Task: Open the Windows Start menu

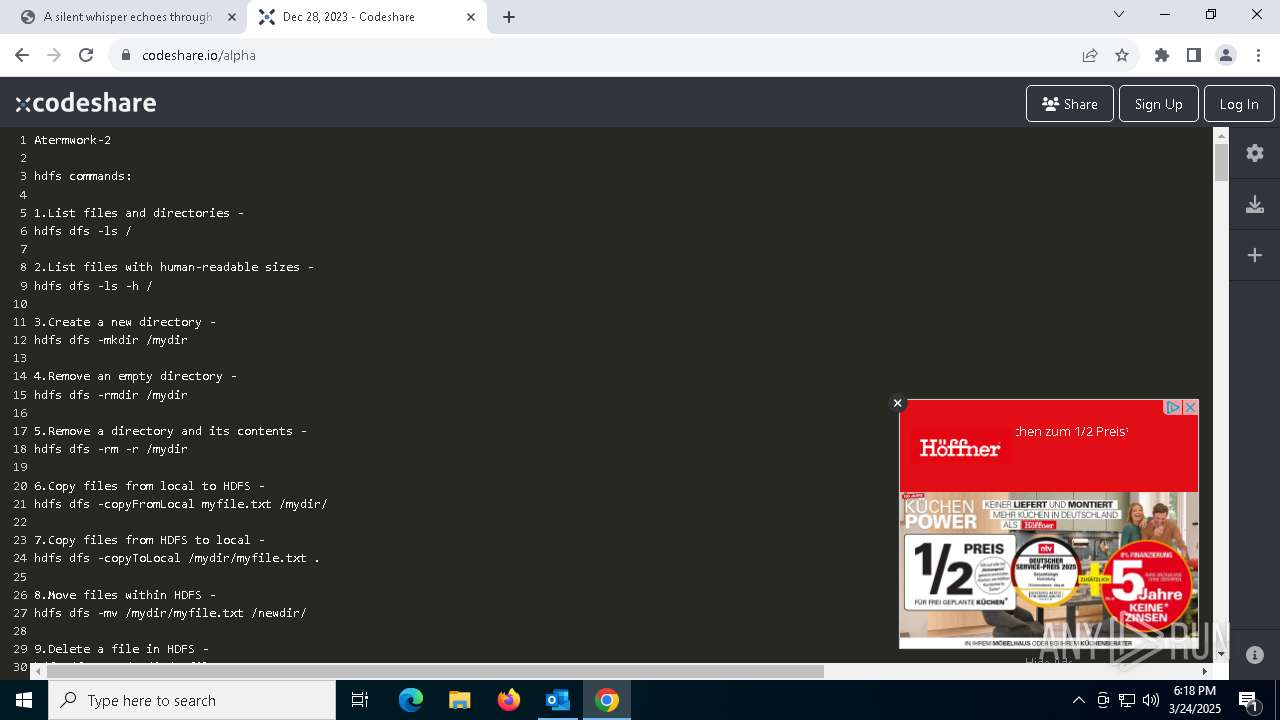Action: (24, 700)
